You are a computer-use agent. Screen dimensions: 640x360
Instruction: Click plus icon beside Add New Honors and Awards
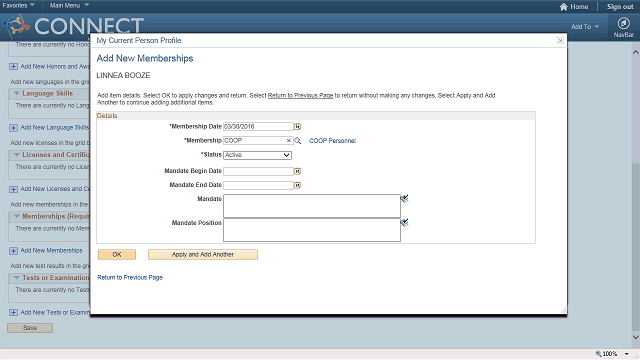click(x=13, y=67)
